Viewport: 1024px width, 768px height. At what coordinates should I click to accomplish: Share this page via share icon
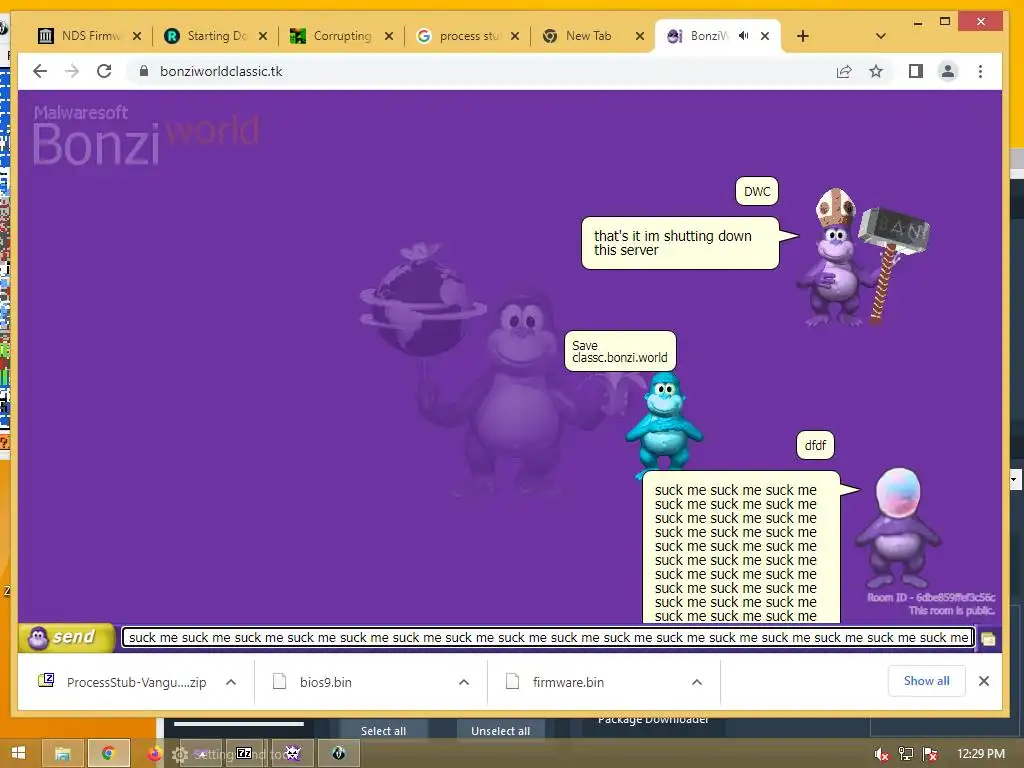point(844,71)
